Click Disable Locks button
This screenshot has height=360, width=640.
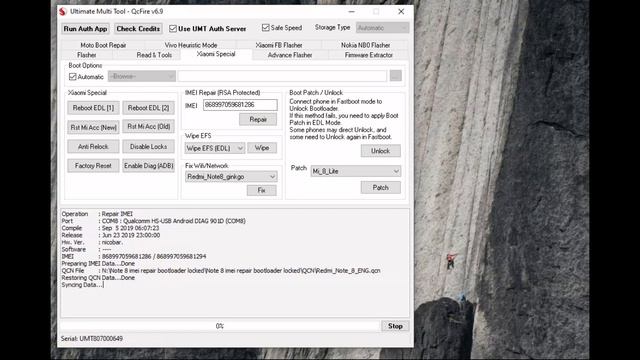pos(148,147)
